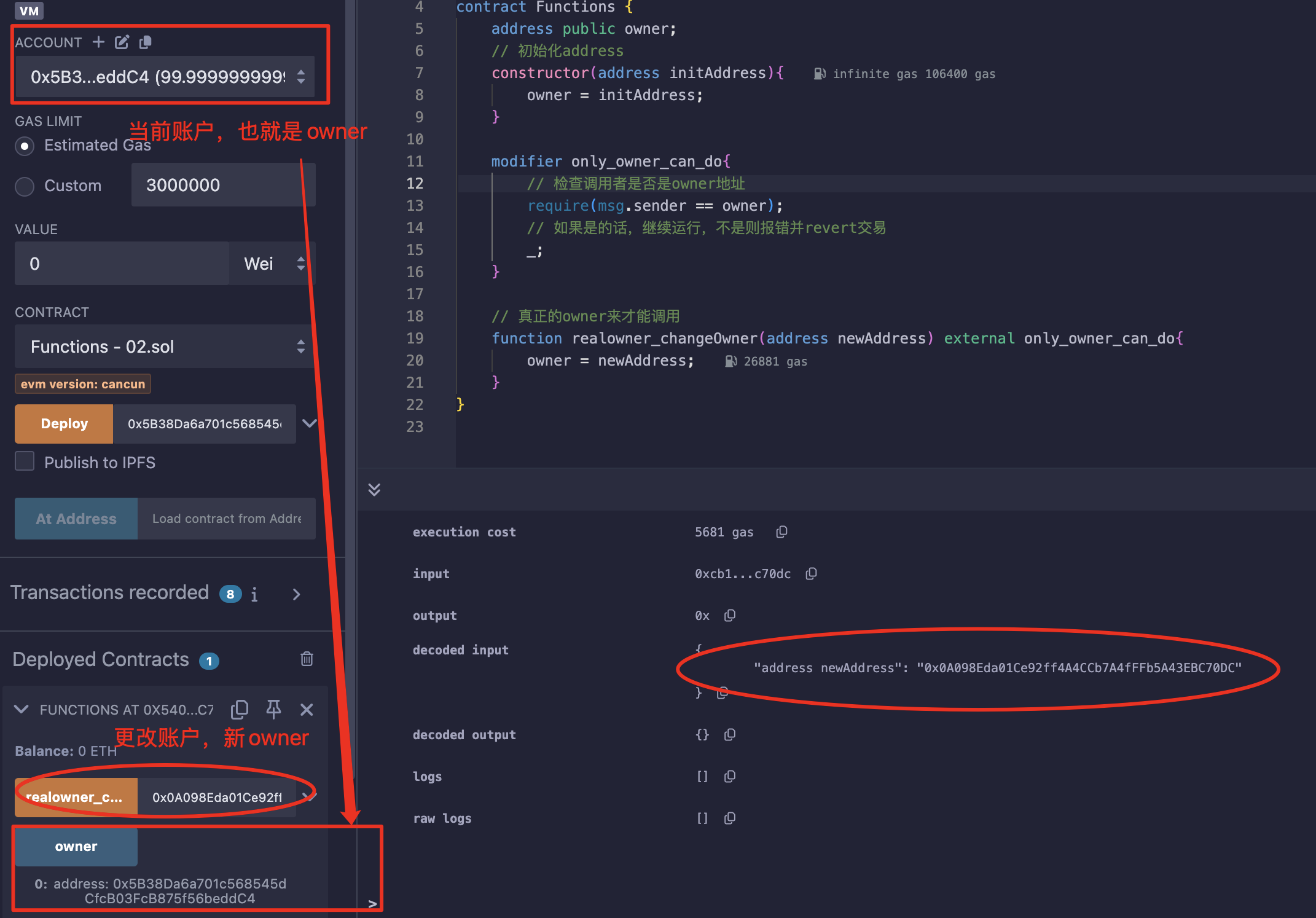Click the Load contract from Address field
This screenshot has width=1316, height=918.
tap(227, 519)
